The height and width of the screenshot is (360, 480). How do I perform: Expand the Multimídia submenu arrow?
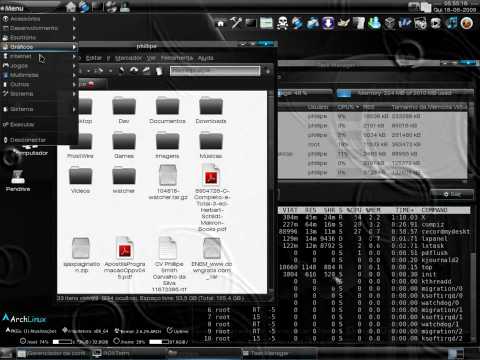click(74, 75)
